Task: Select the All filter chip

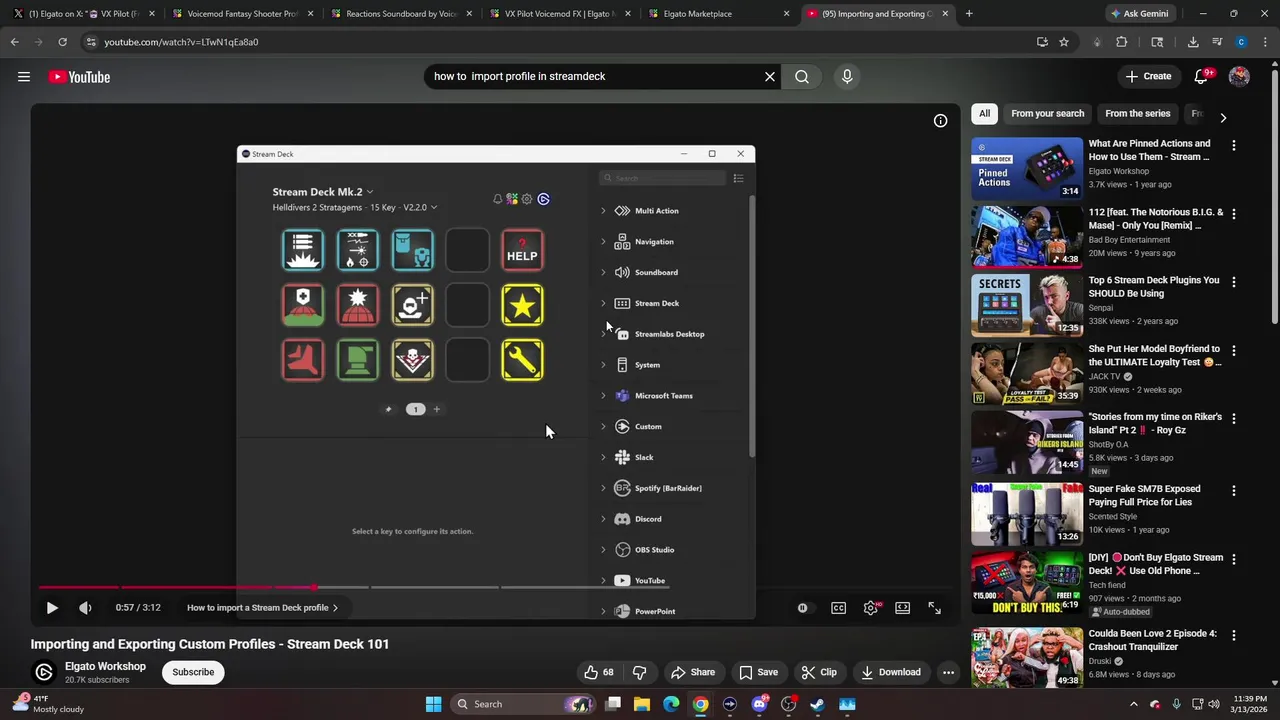Action: pyautogui.click(x=985, y=113)
